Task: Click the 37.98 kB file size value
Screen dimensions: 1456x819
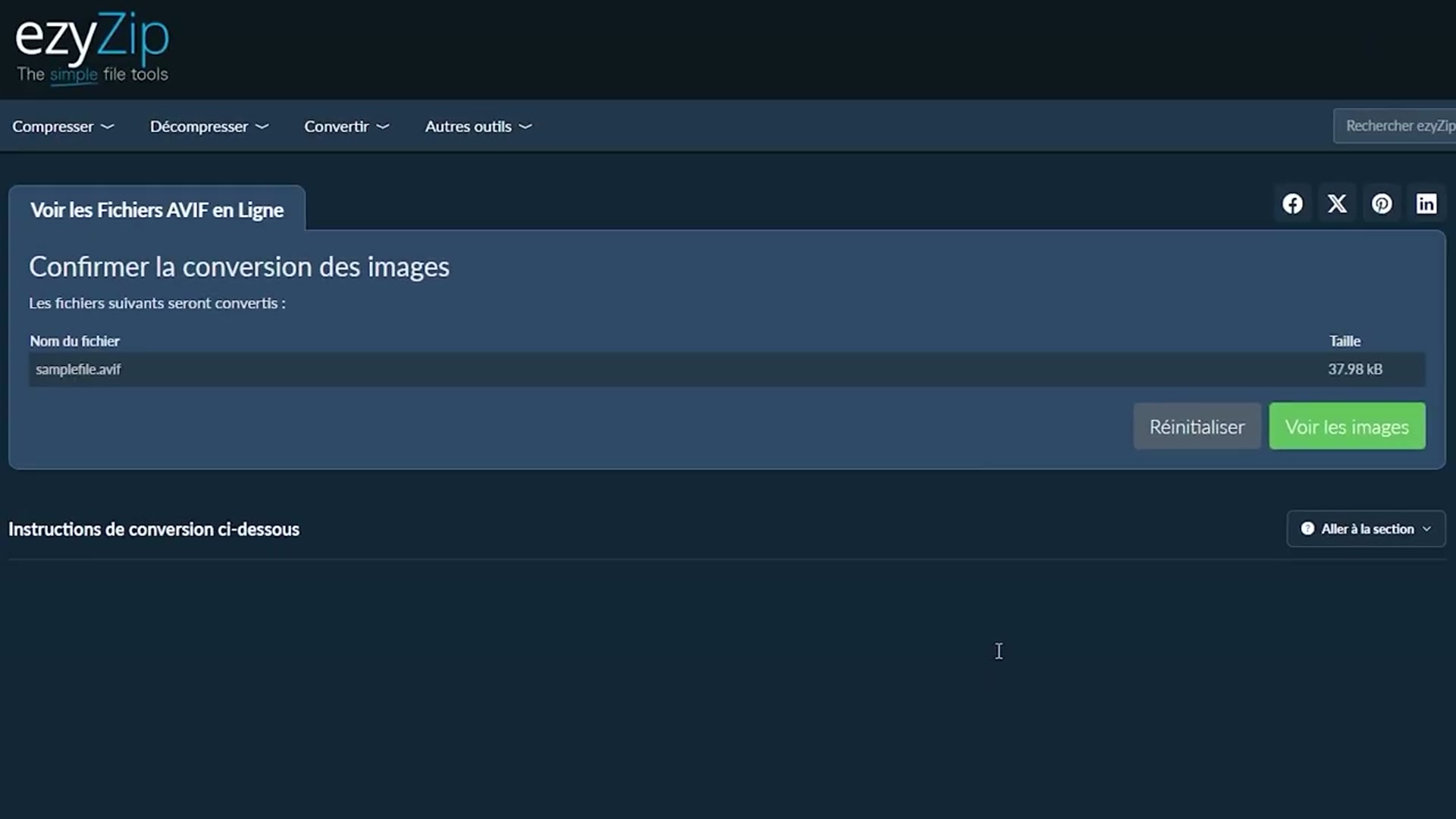Action: (1355, 369)
